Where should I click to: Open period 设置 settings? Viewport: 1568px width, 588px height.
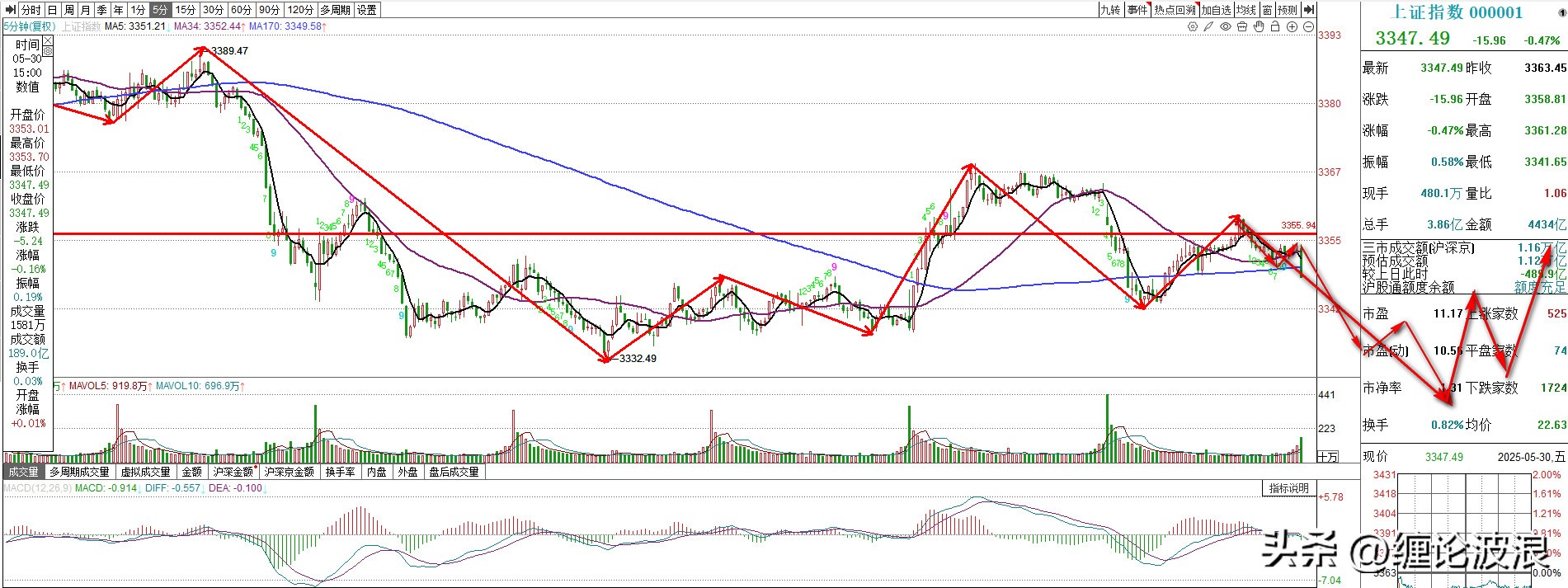click(367, 10)
